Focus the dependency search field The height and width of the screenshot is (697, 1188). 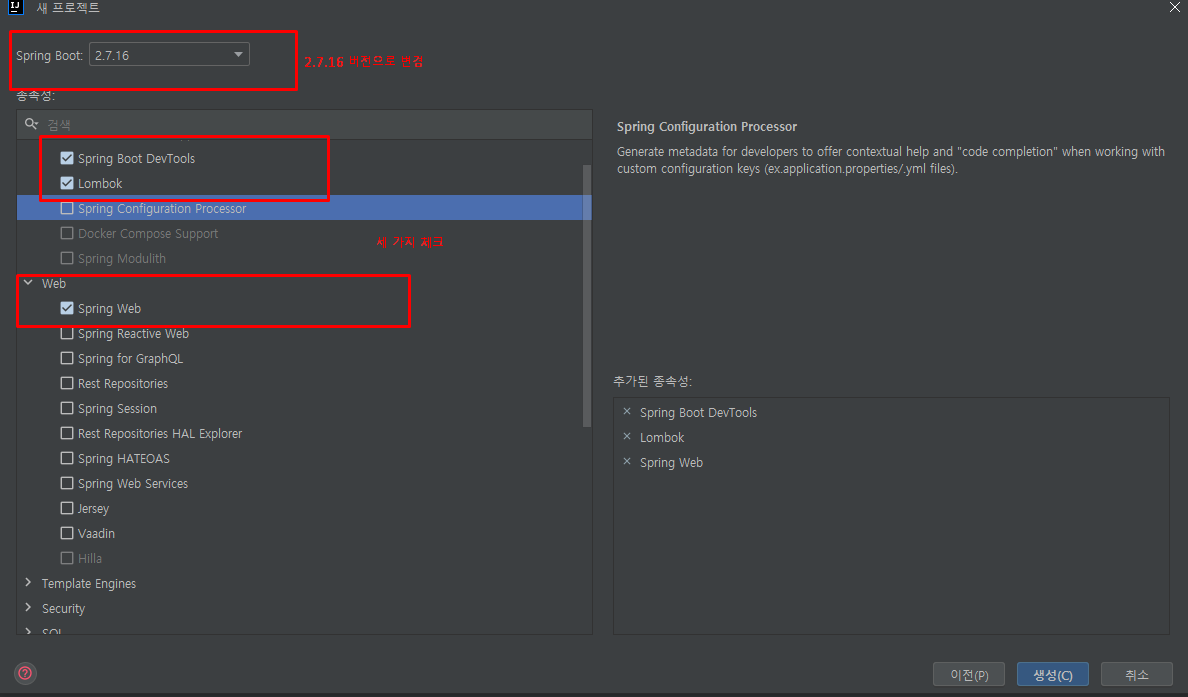305,124
